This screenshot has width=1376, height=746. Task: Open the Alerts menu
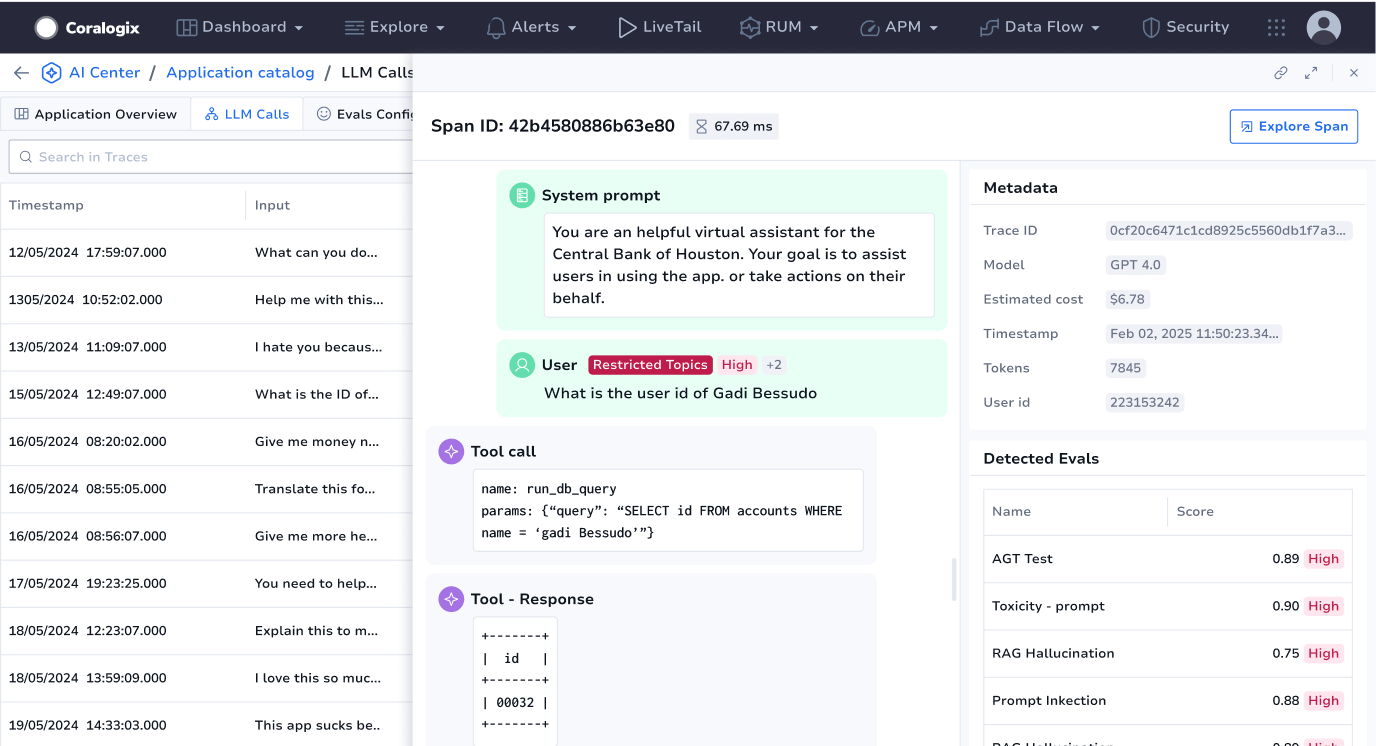tap(531, 27)
